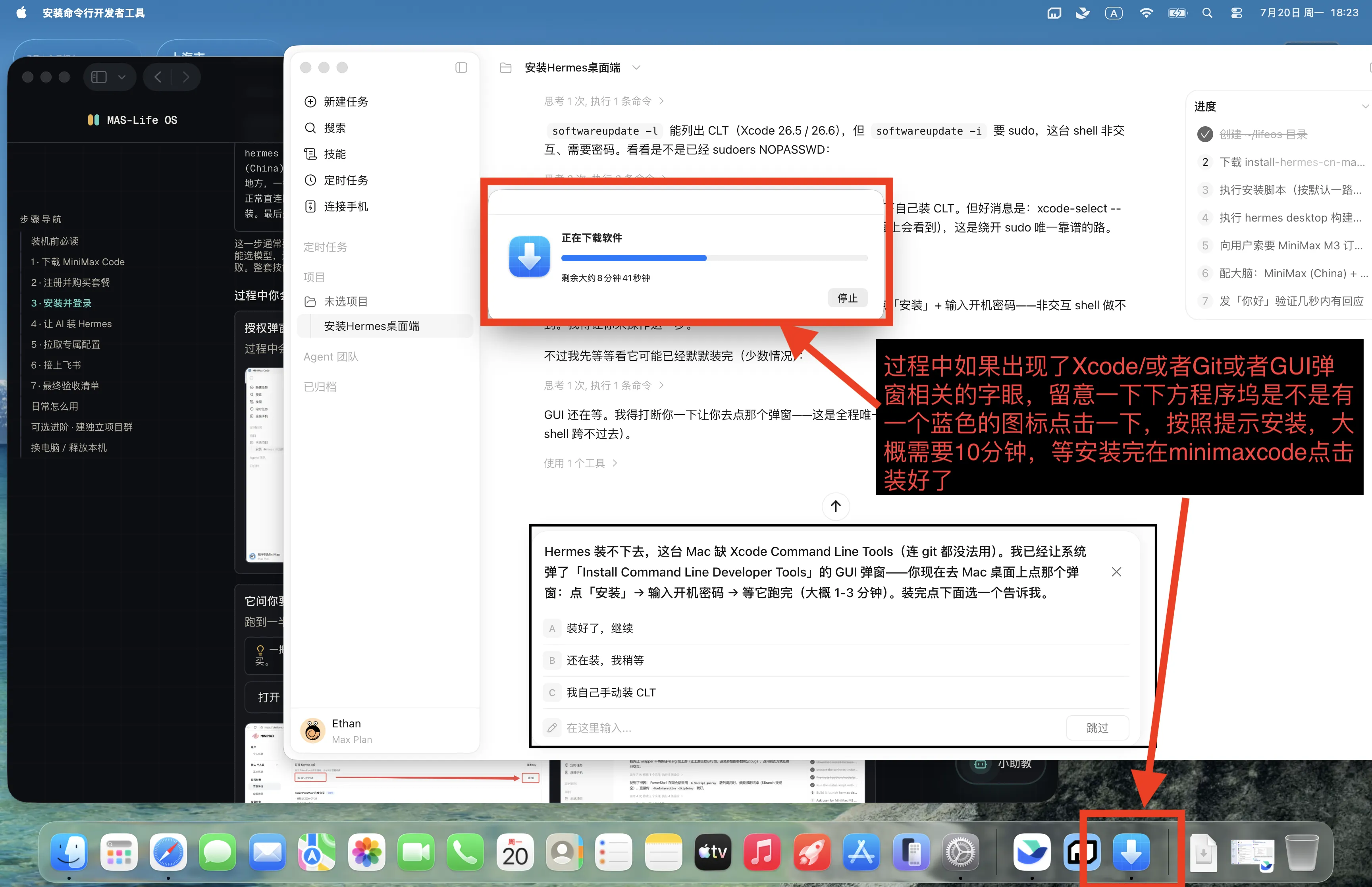Screen dimensions: 1372x887
Task: Select the 安装Hermes桌面端 task in the sidebar
Action: [385, 326]
